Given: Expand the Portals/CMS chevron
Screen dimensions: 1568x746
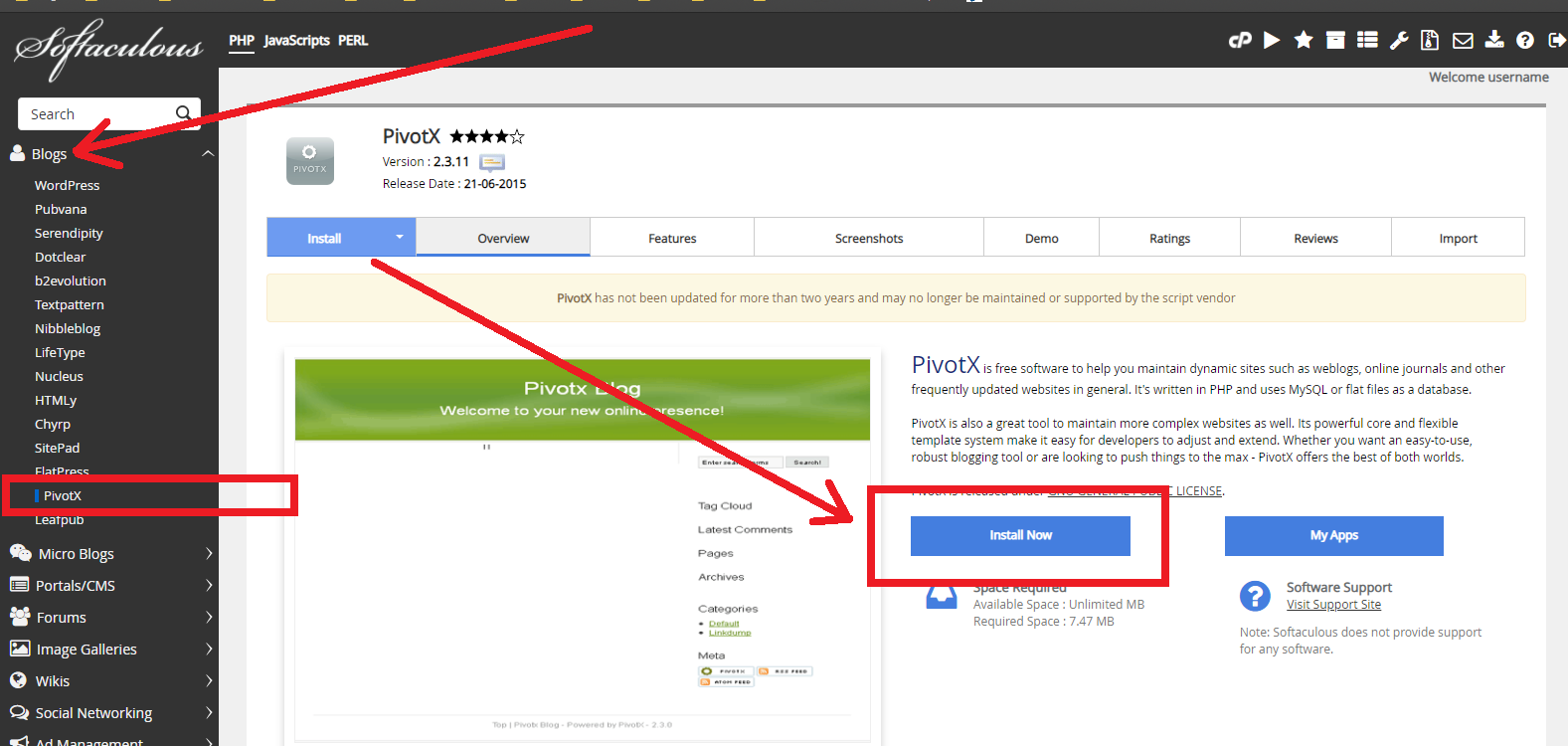Looking at the screenshot, I should point(209,585).
